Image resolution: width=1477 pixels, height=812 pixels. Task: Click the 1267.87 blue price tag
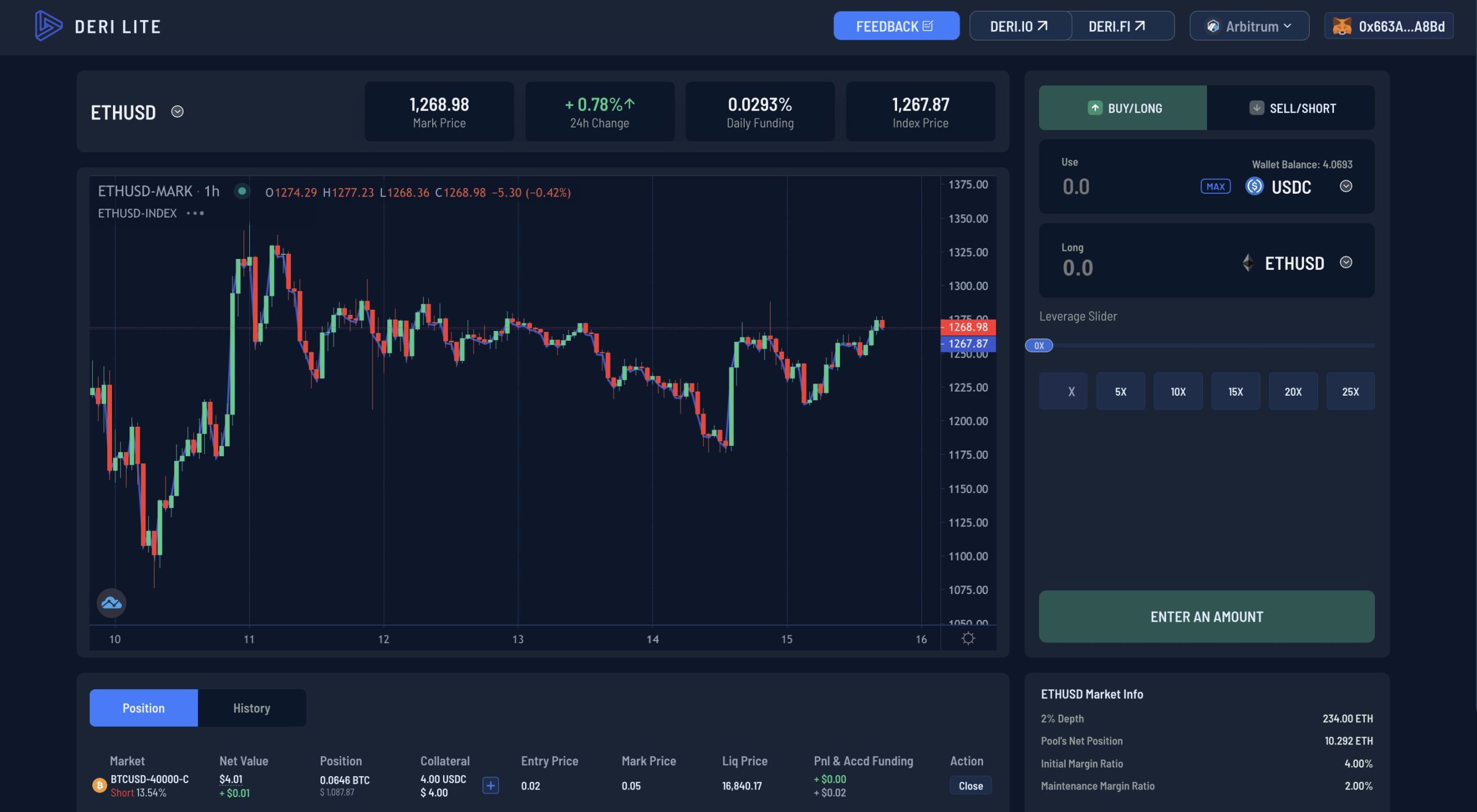pos(968,344)
